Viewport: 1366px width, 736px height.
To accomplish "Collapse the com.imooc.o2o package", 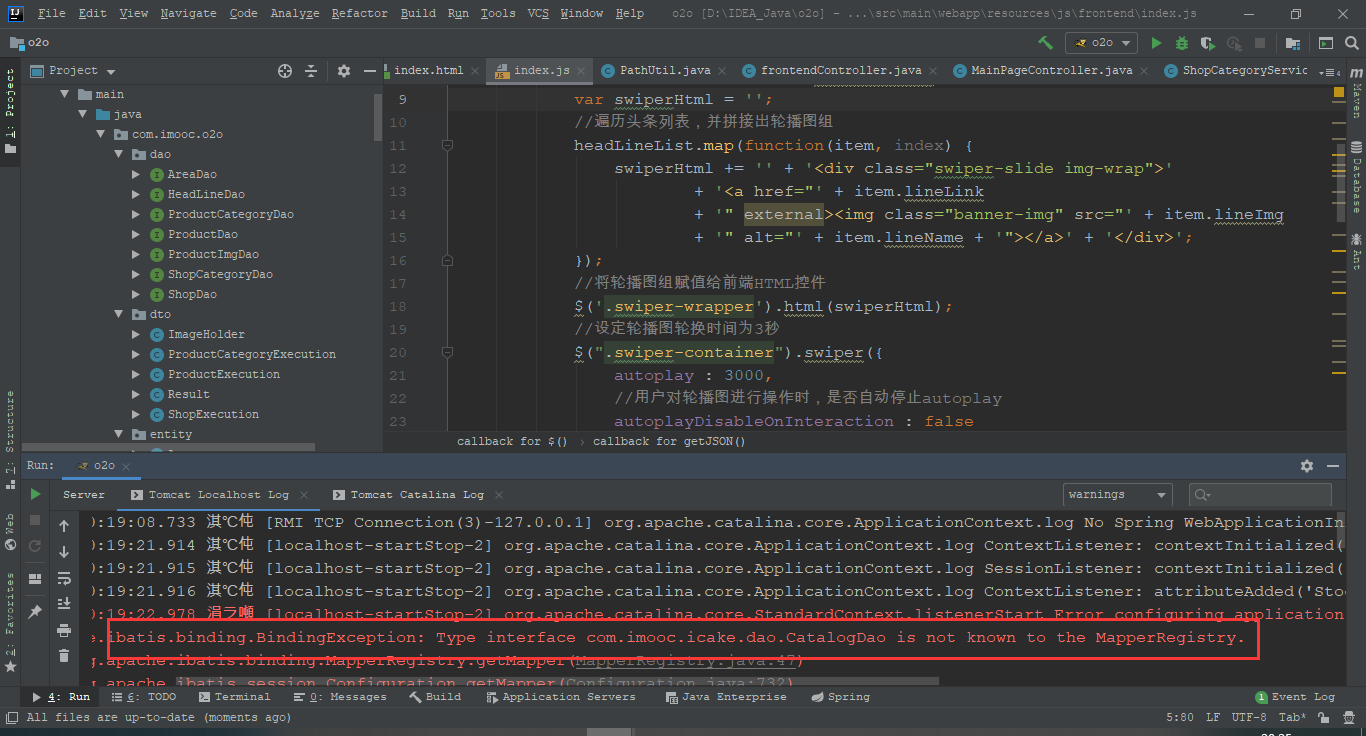I will (100, 134).
